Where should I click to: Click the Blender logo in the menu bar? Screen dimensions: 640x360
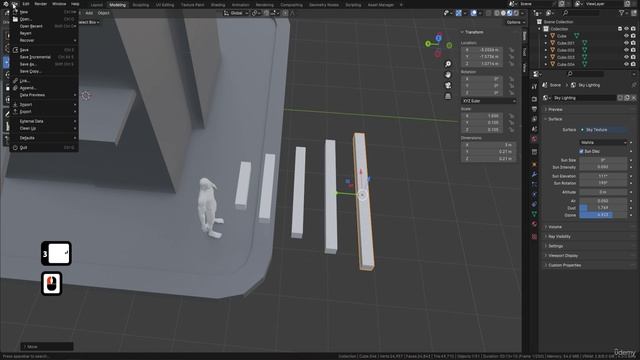point(6,4)
